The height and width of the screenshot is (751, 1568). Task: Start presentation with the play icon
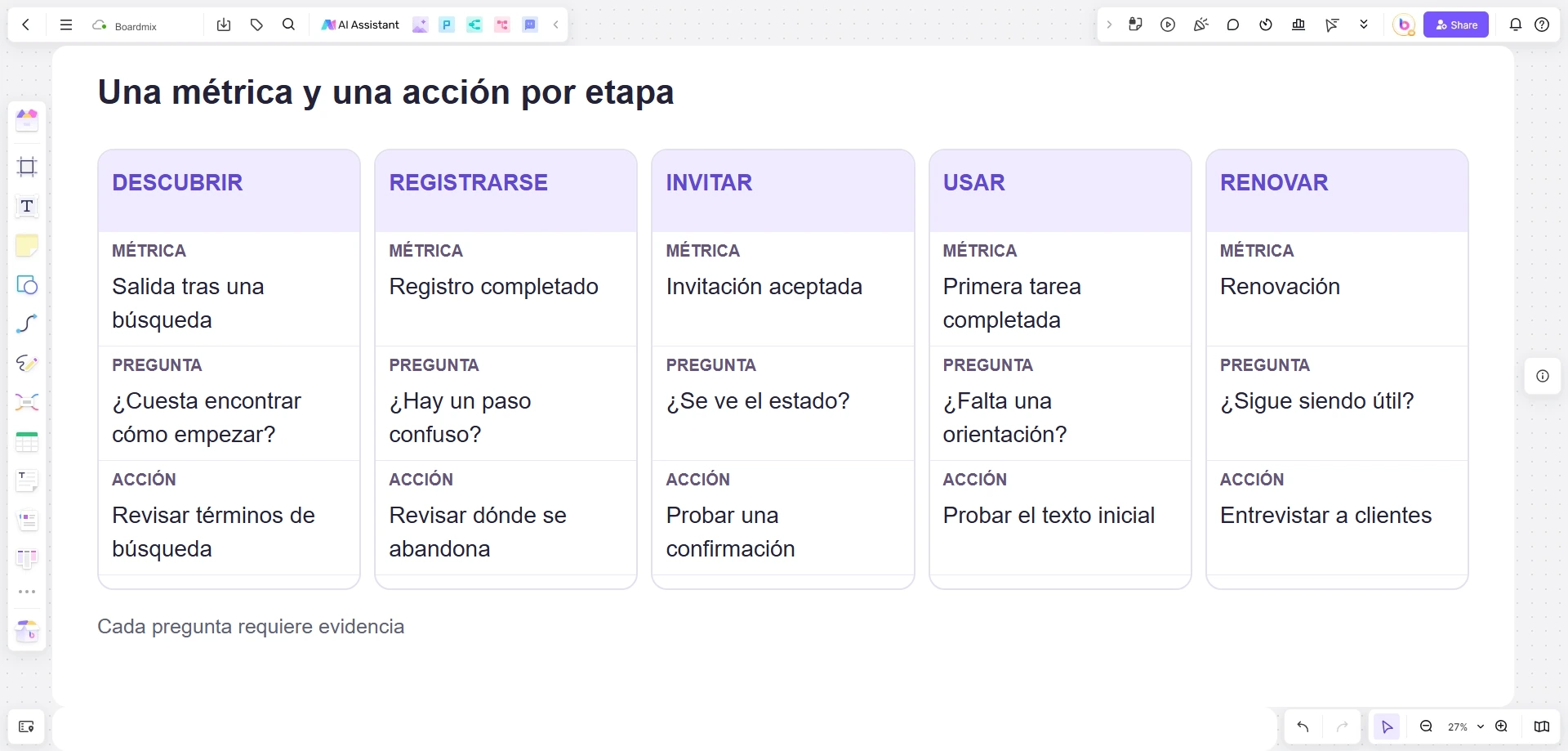point(1168,25)
